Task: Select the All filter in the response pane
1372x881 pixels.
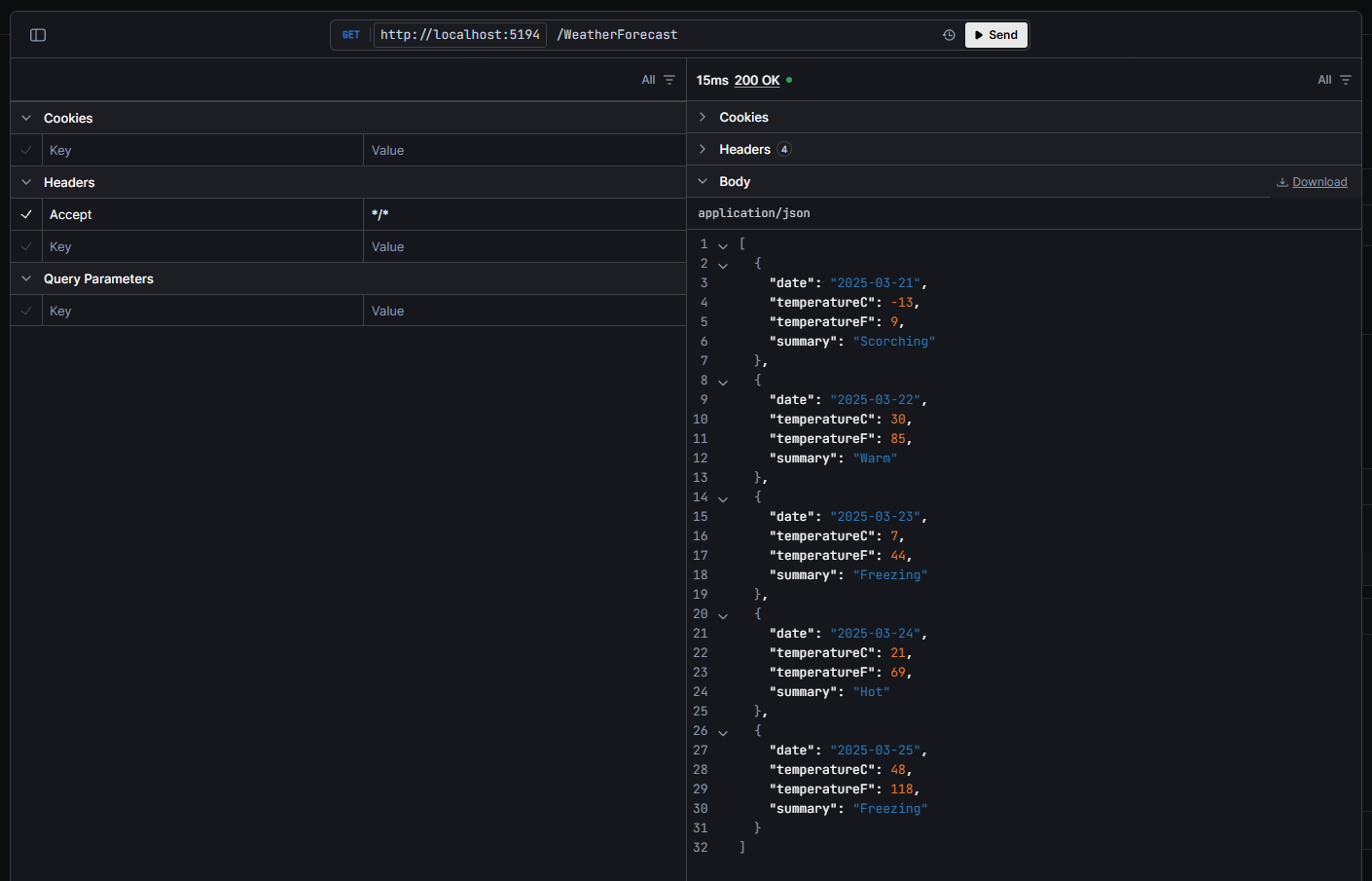Action: [x=1323, y=80]
